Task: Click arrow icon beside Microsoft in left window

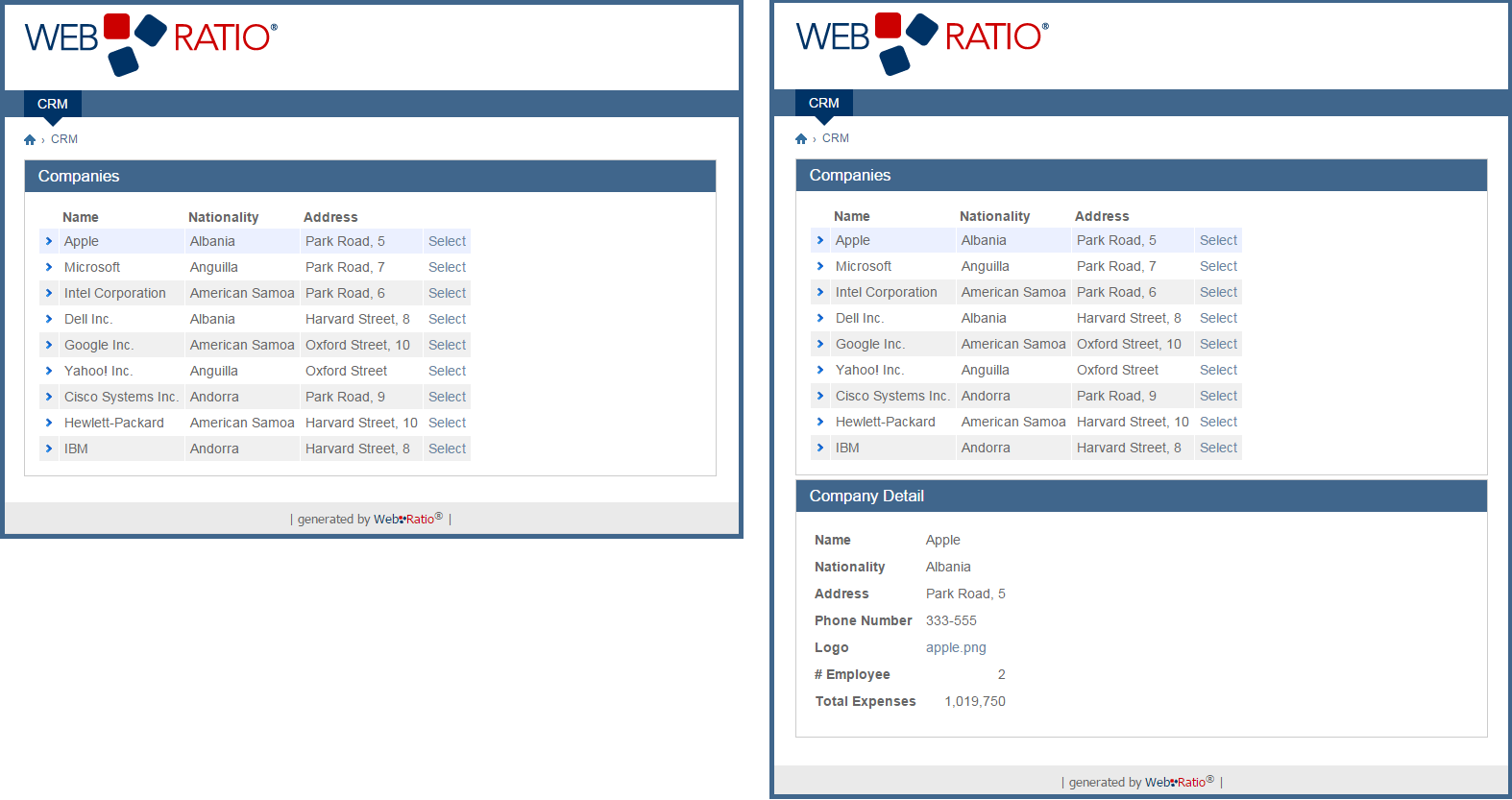Action: click(x=49, y=267)
